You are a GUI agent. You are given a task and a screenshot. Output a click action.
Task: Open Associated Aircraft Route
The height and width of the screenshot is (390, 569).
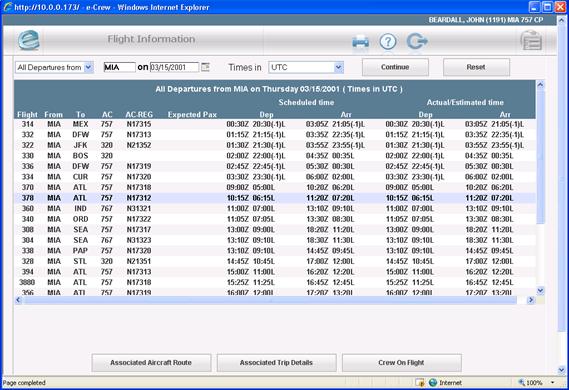(x=151, y=362)
